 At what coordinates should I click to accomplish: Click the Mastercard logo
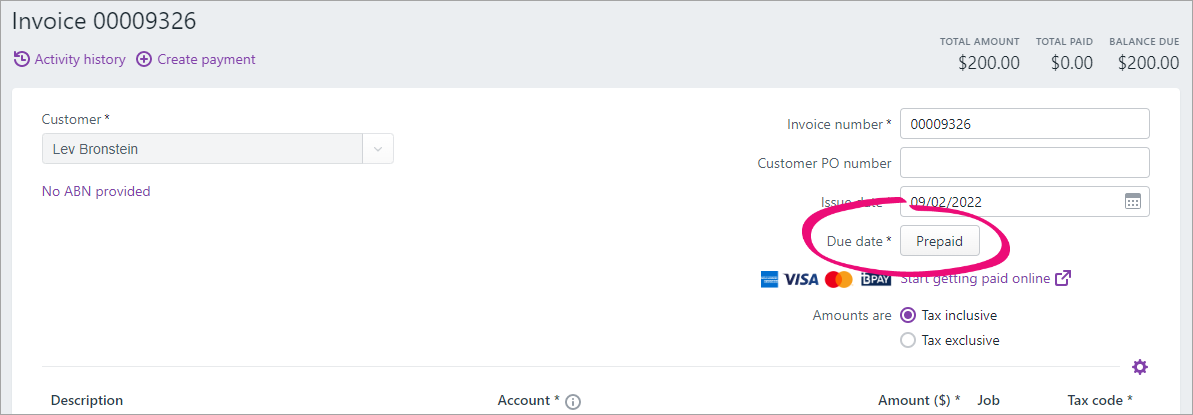tap(839, 279)
